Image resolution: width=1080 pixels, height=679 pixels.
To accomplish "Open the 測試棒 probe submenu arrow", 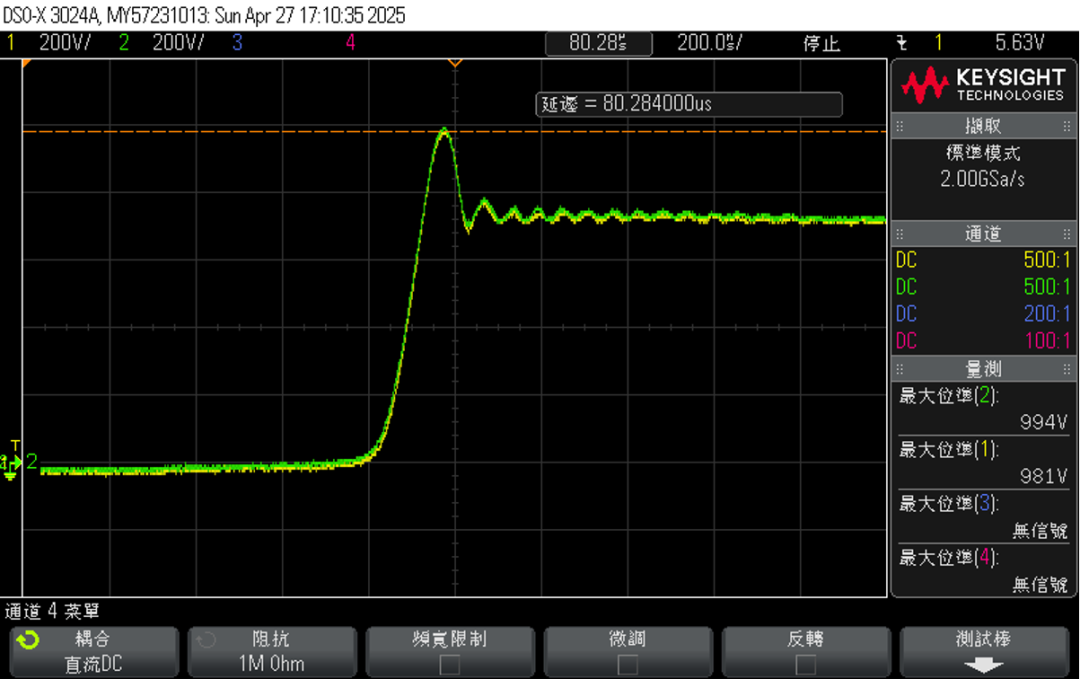I will click(984, 664).
